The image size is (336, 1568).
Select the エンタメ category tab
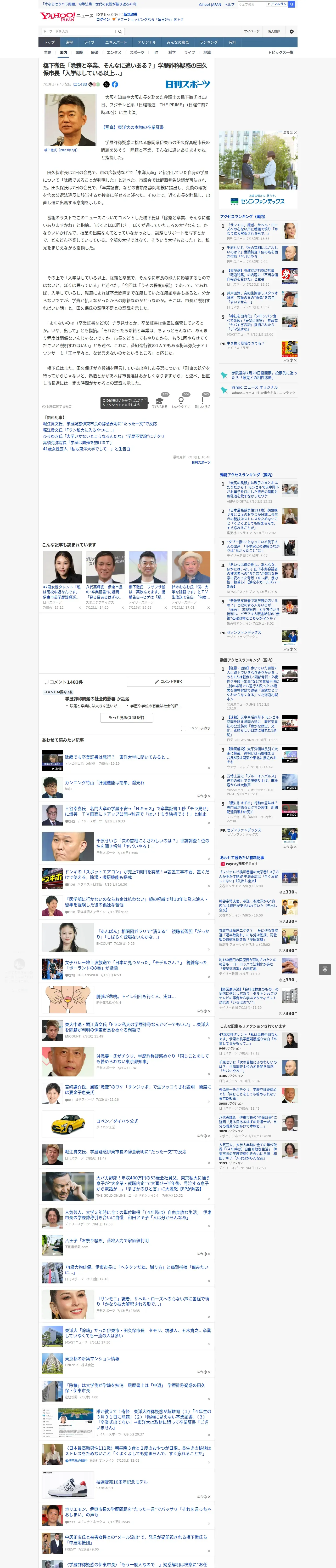tap(114, 52)
